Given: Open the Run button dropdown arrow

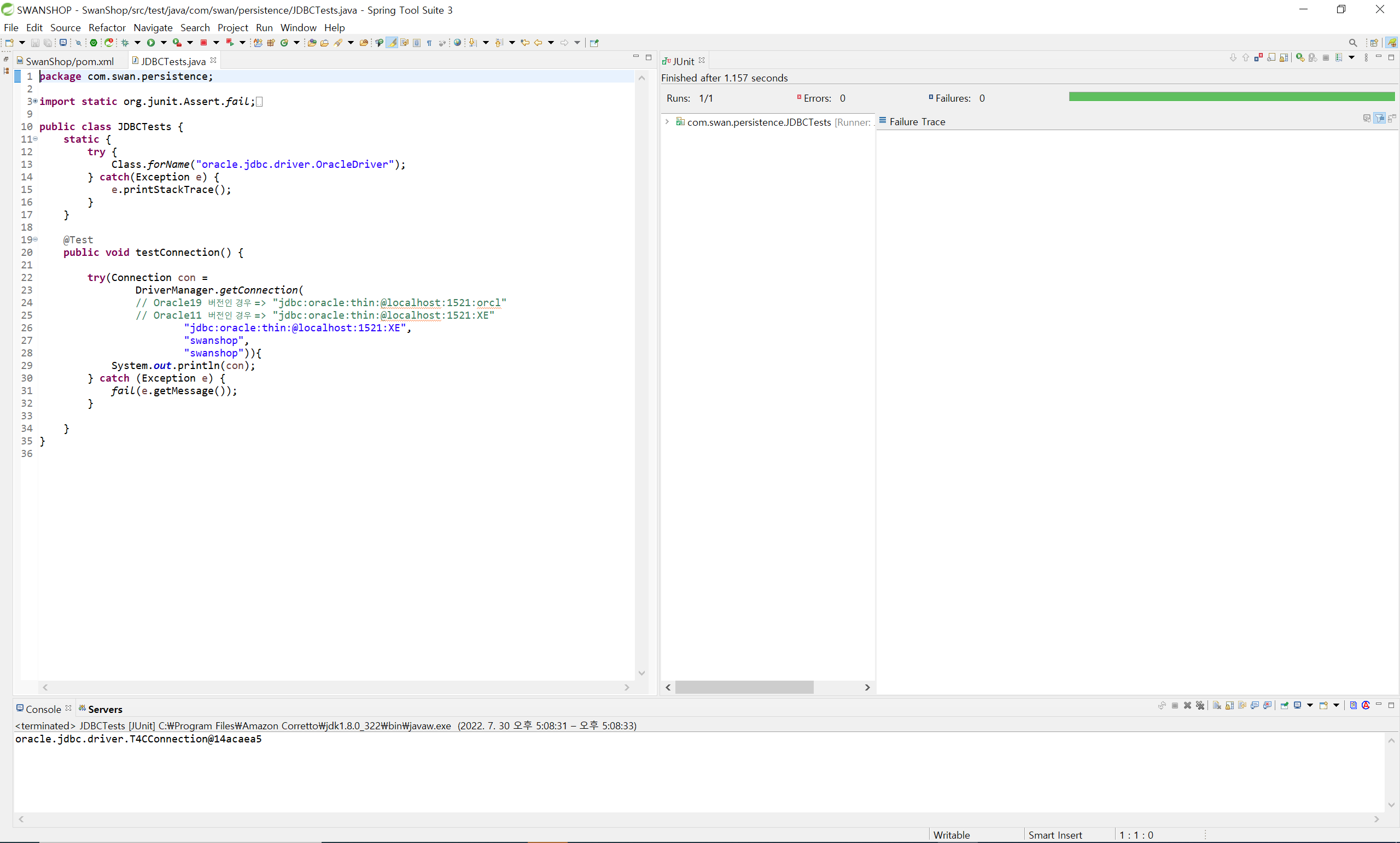Looking at the screenshot, I should click(164, 43).
